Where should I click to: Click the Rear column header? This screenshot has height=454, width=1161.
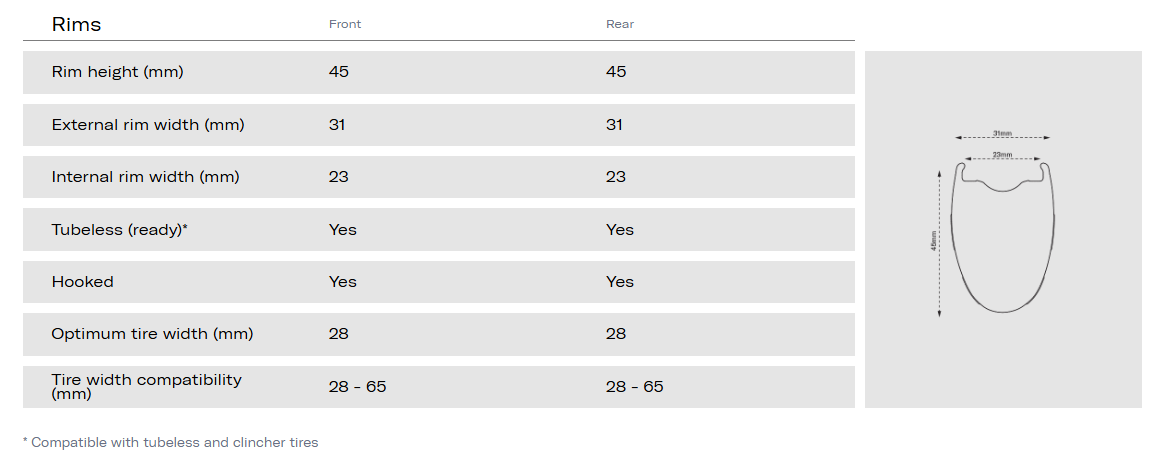coord(620,24)
